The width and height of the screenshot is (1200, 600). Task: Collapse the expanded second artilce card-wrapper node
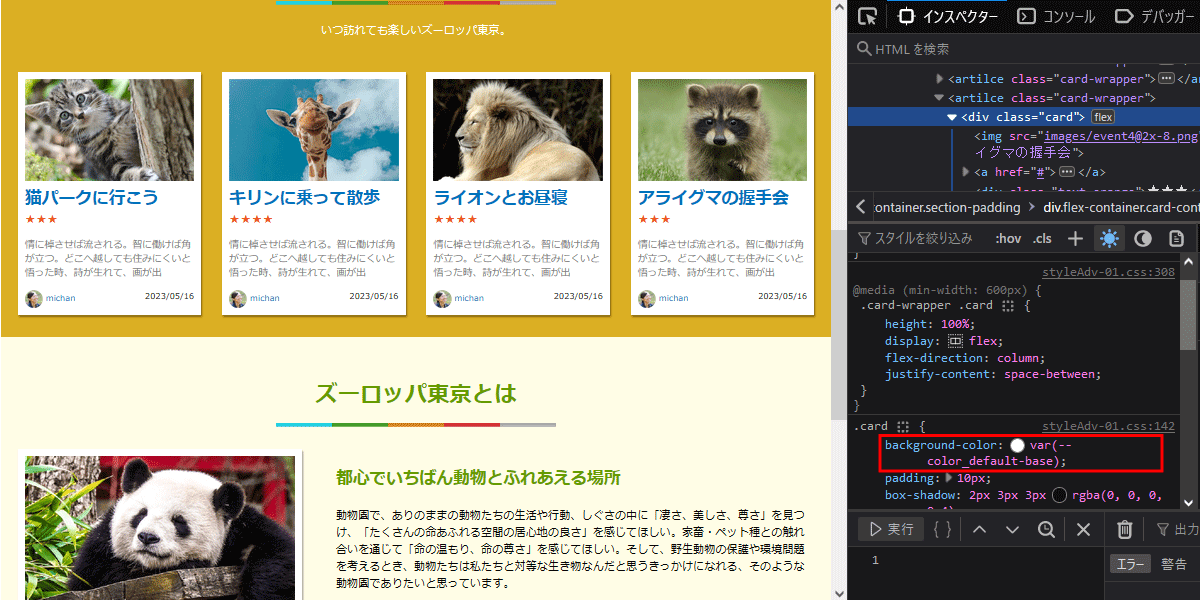tap(939, 98)
